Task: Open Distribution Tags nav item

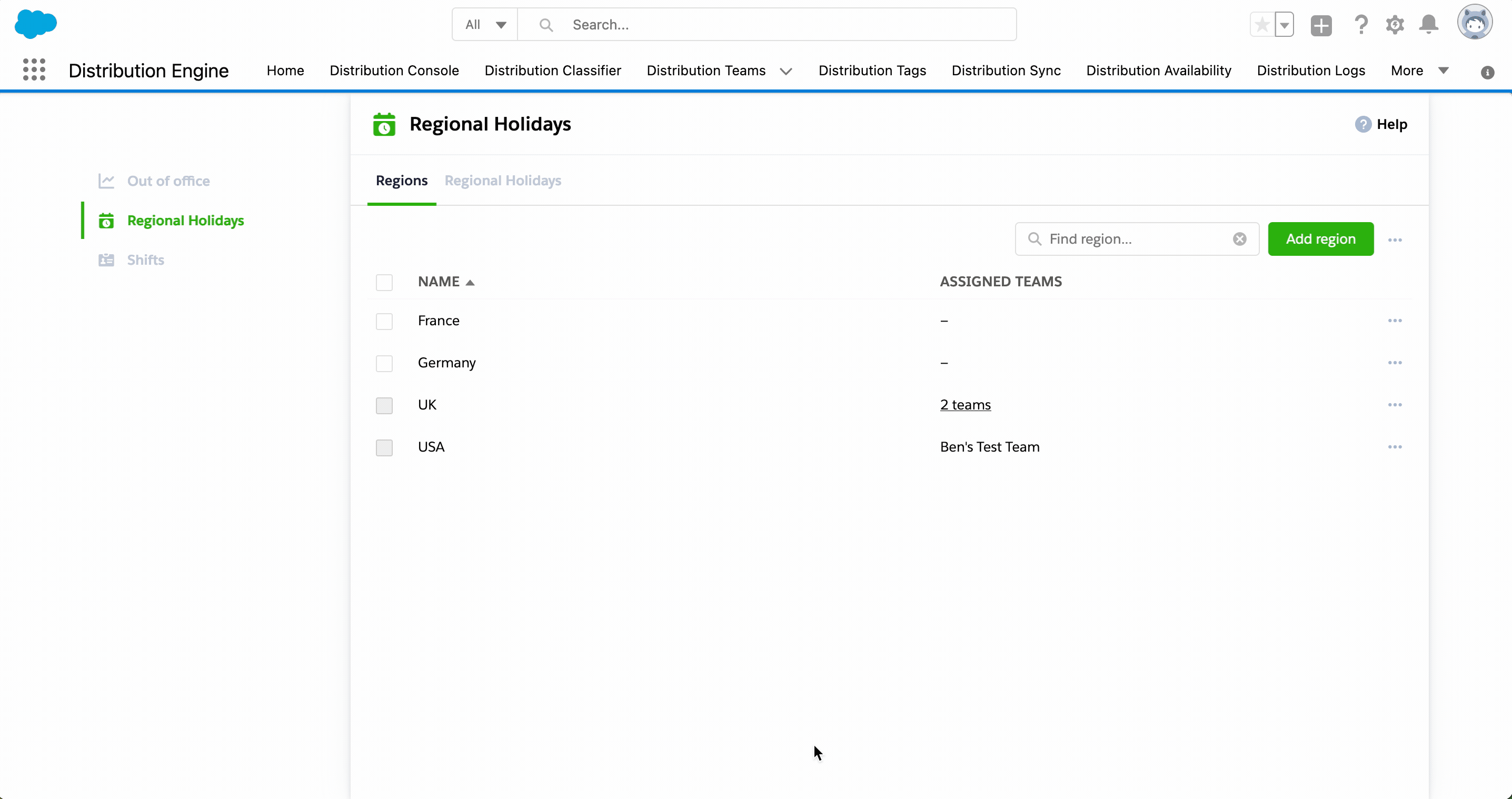Action: [872, 71]
